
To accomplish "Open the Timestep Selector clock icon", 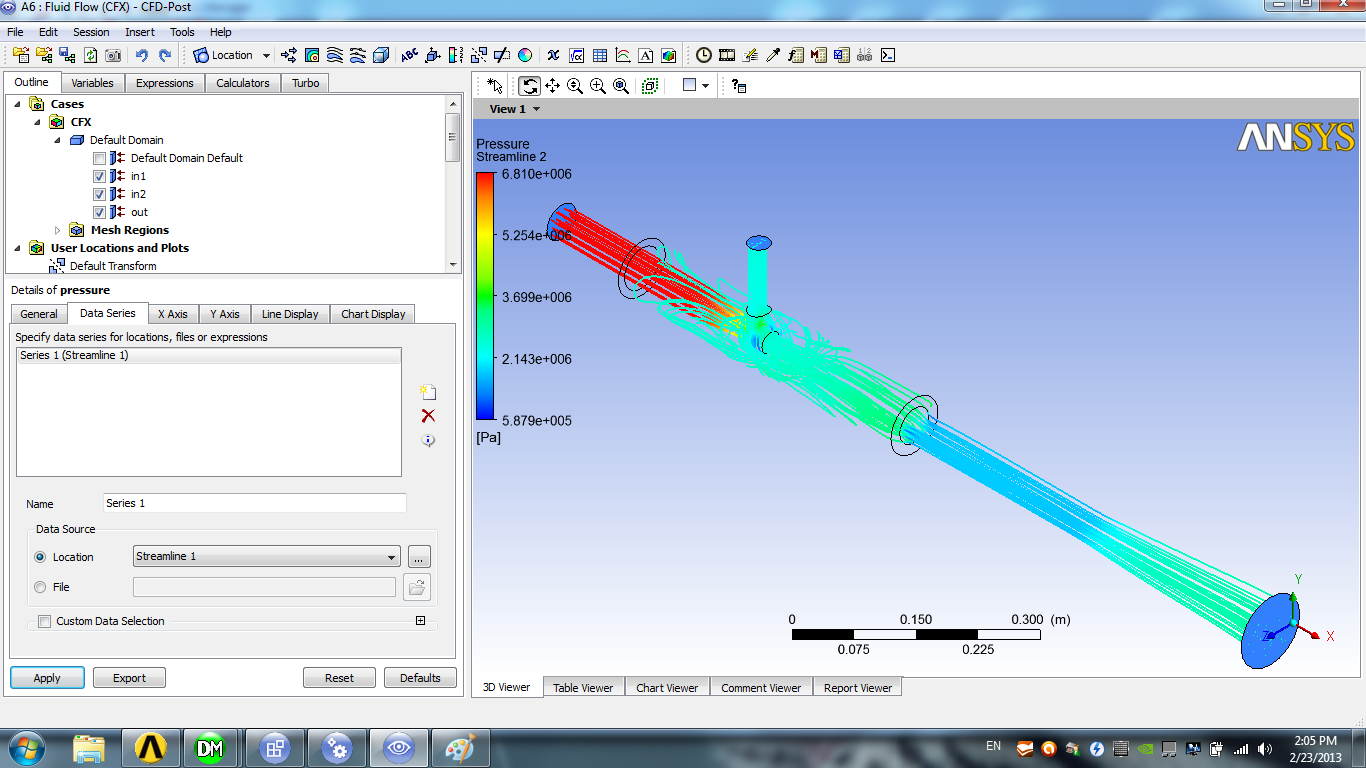I will pyautogui.click(x=704, y=55).
